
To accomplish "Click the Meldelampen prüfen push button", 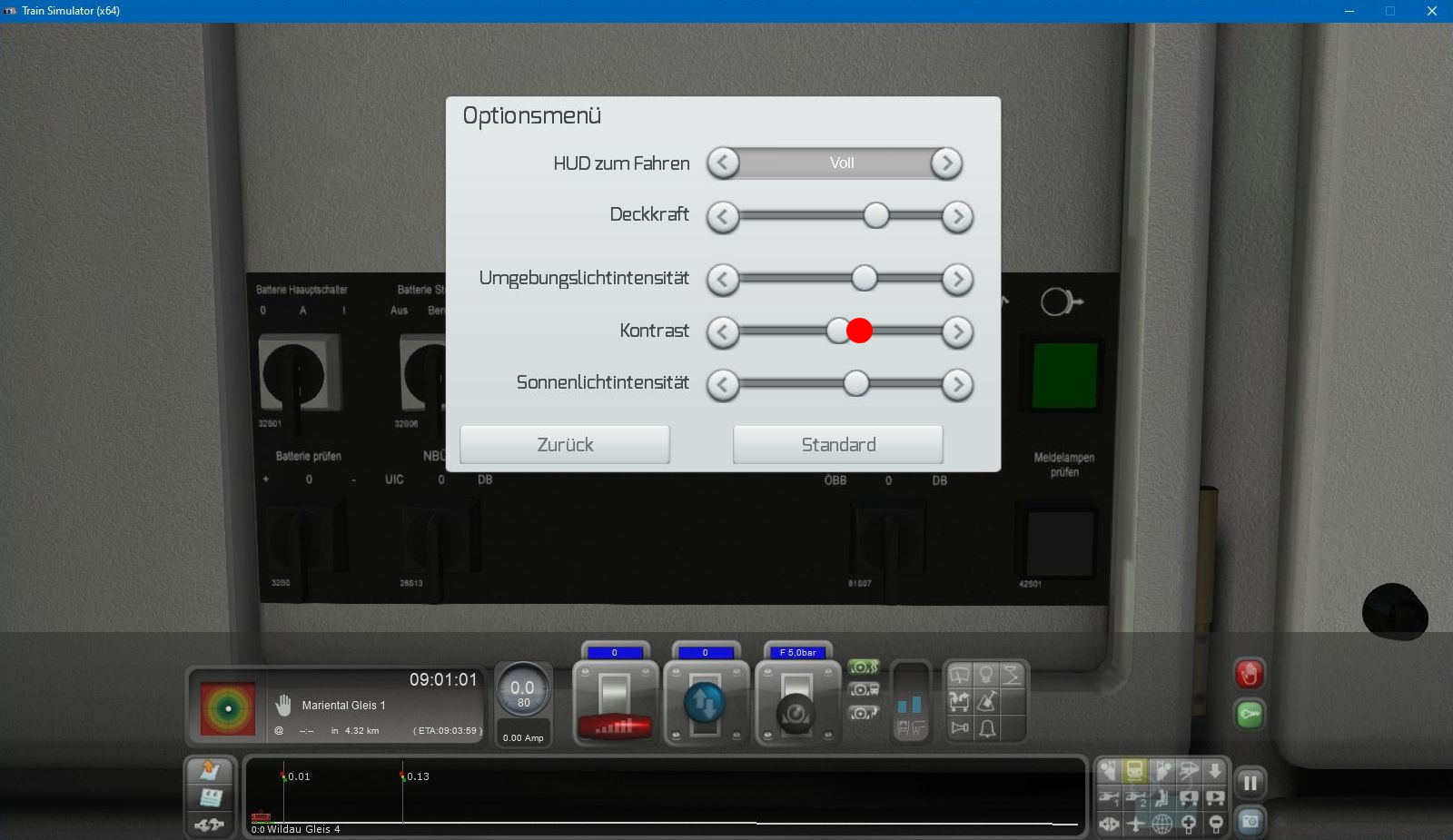I will tap(1060, 544).
